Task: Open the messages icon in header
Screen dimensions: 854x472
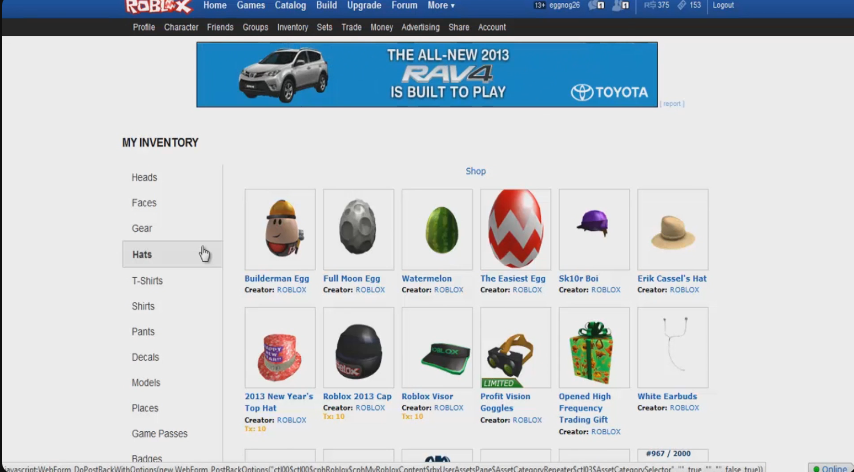Action: (x=596, y=6)
